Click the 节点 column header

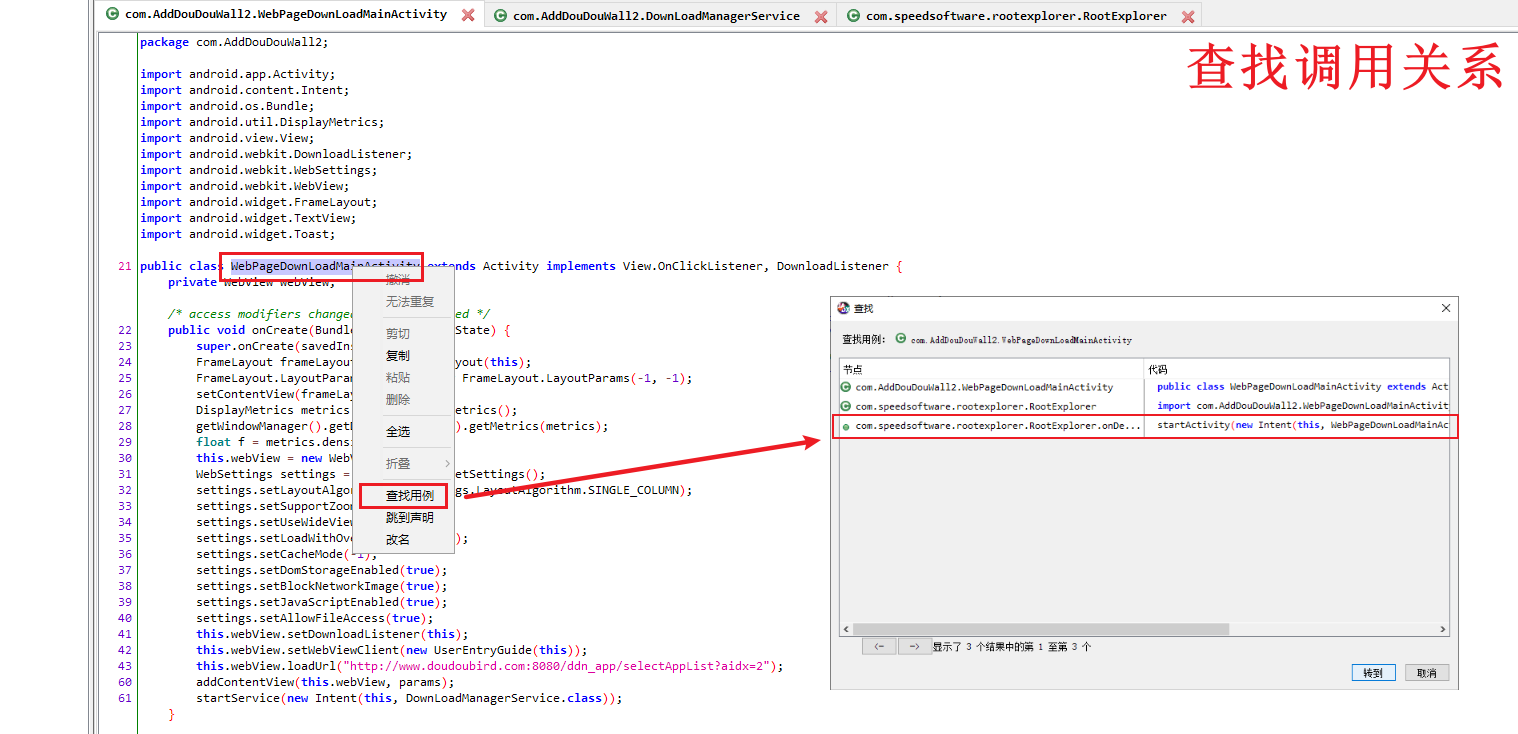991,368
